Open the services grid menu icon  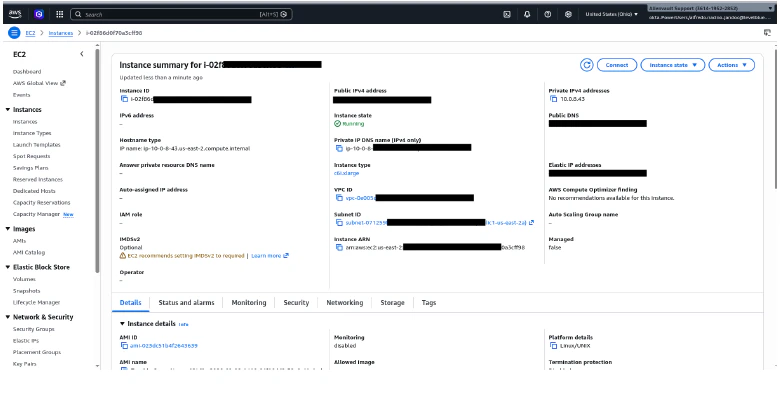(60, 14)
